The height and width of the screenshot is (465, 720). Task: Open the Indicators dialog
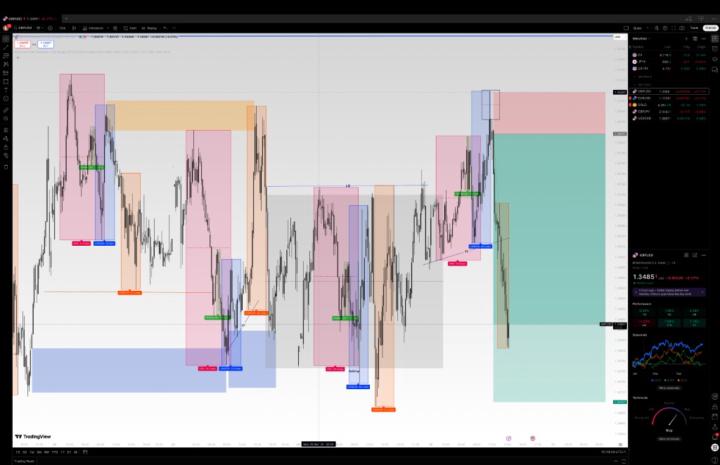[x=93, y=28]
